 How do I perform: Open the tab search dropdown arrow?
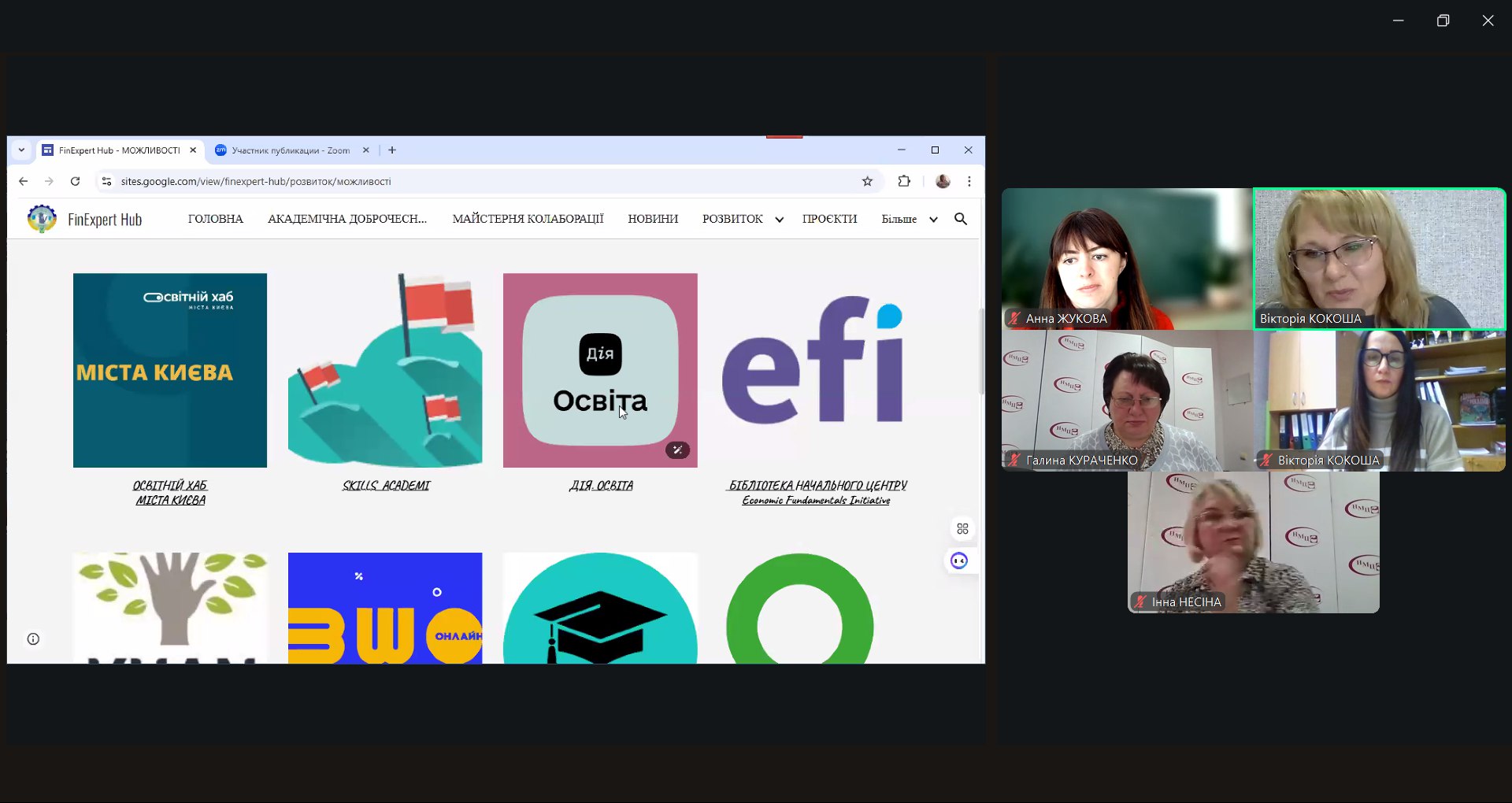[21, 150]
